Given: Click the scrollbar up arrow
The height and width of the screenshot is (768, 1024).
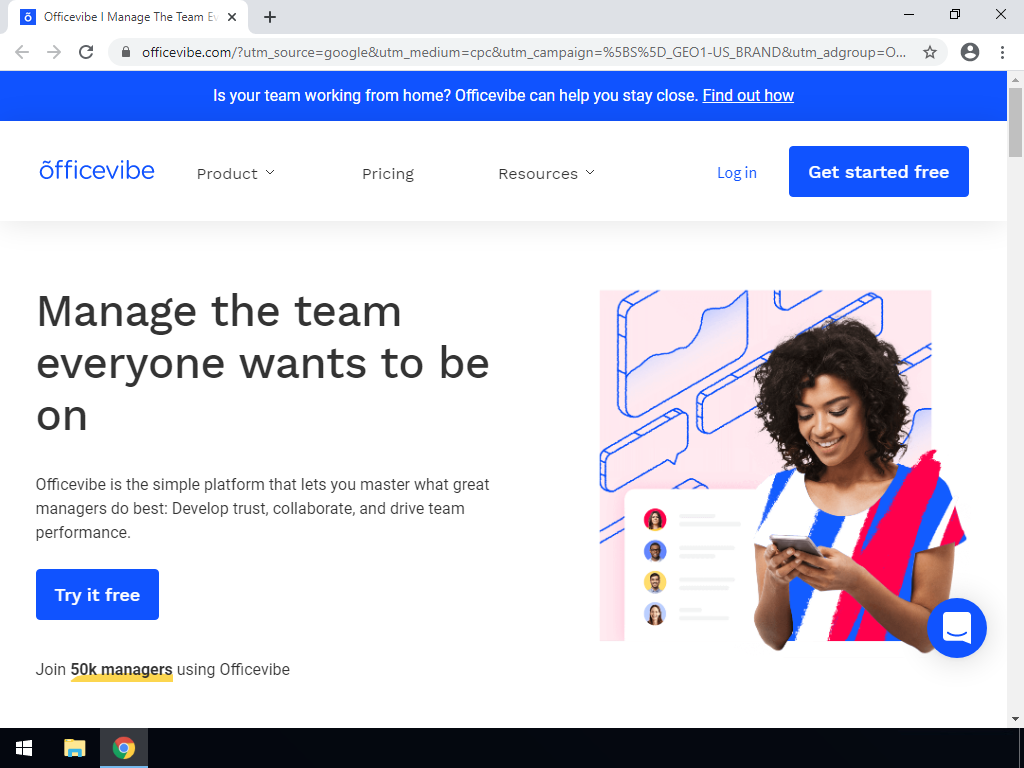Looking at the screenshot, I should tap(1015, 80).
